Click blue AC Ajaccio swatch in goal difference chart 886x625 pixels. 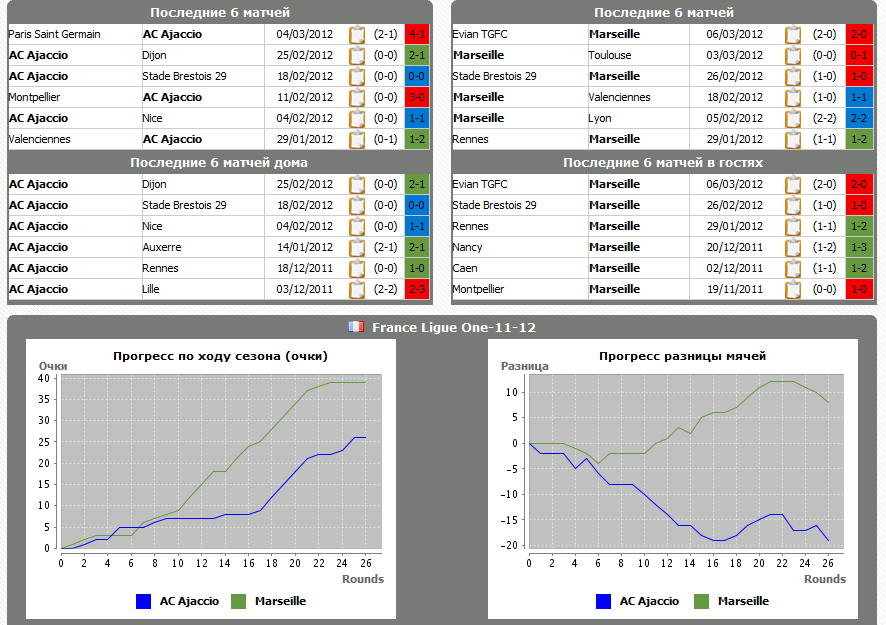point(603,601)
